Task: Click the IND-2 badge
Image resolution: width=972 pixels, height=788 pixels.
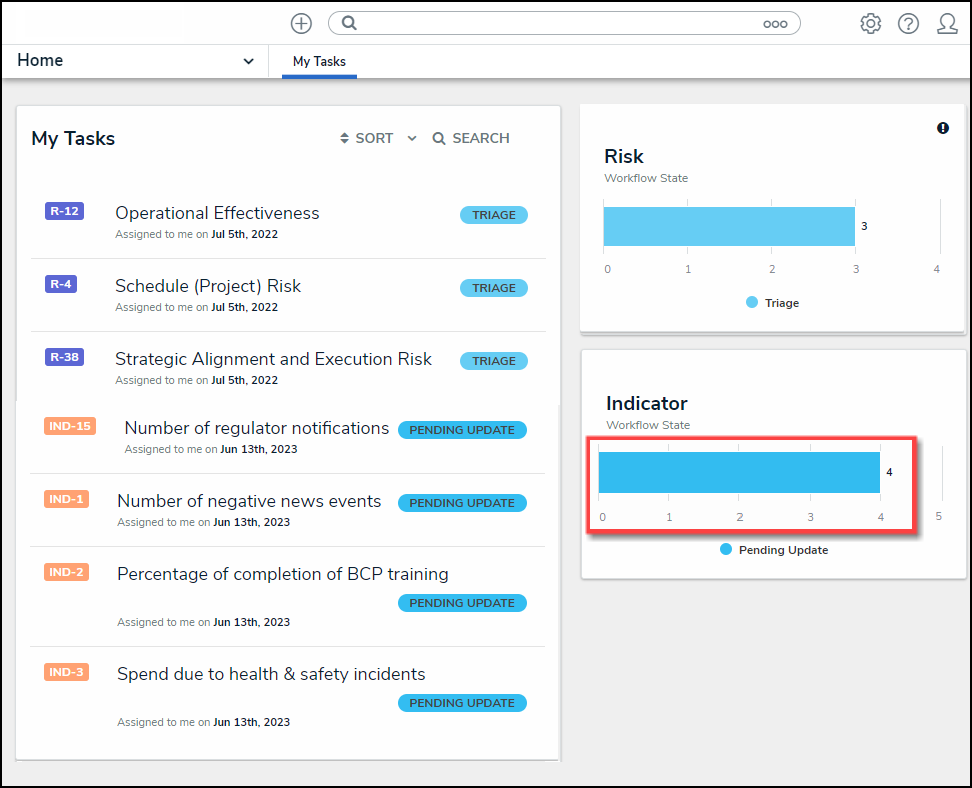Action: [x=66, y=572]
